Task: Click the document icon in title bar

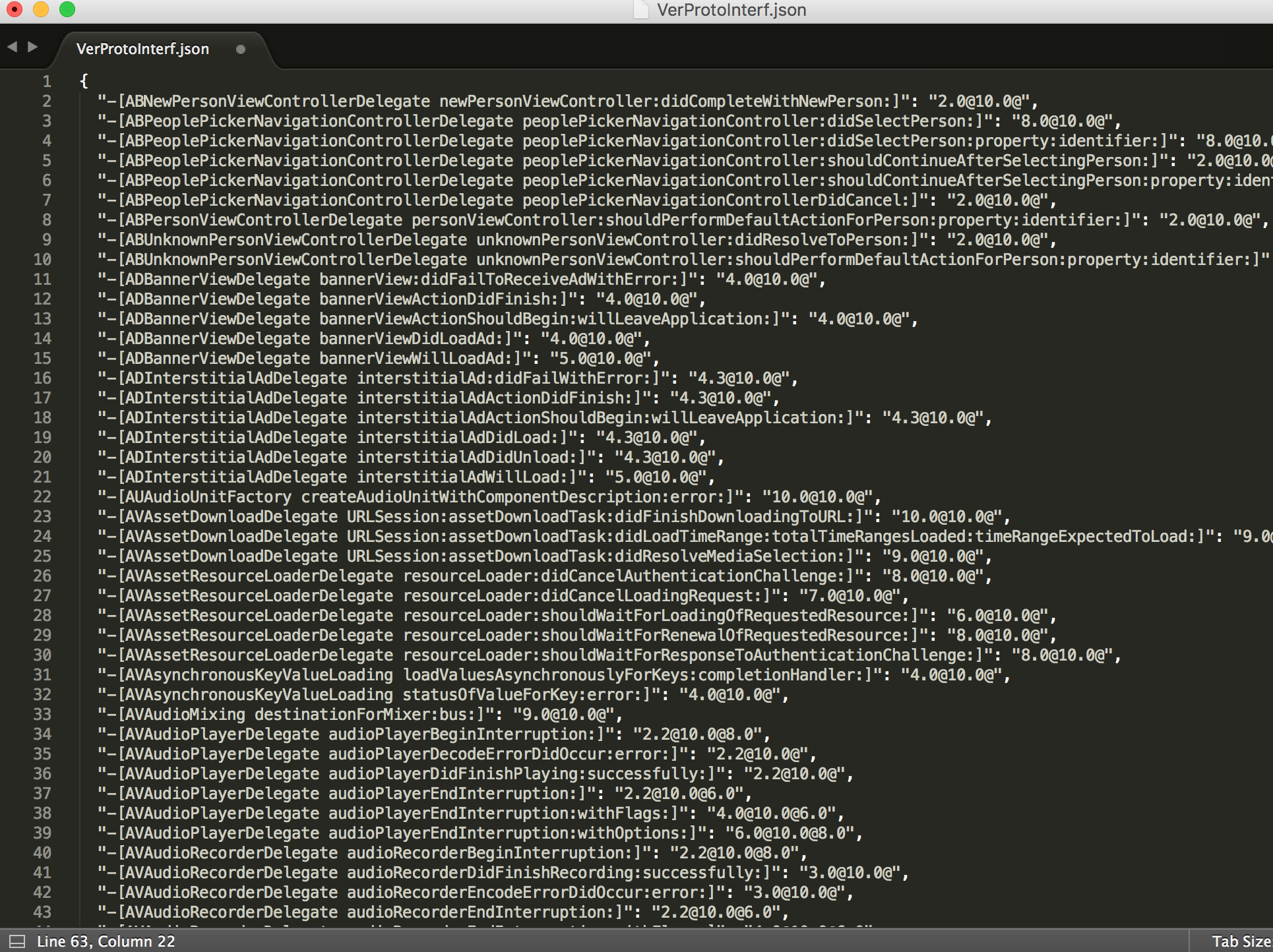Action: coord(640,10)
